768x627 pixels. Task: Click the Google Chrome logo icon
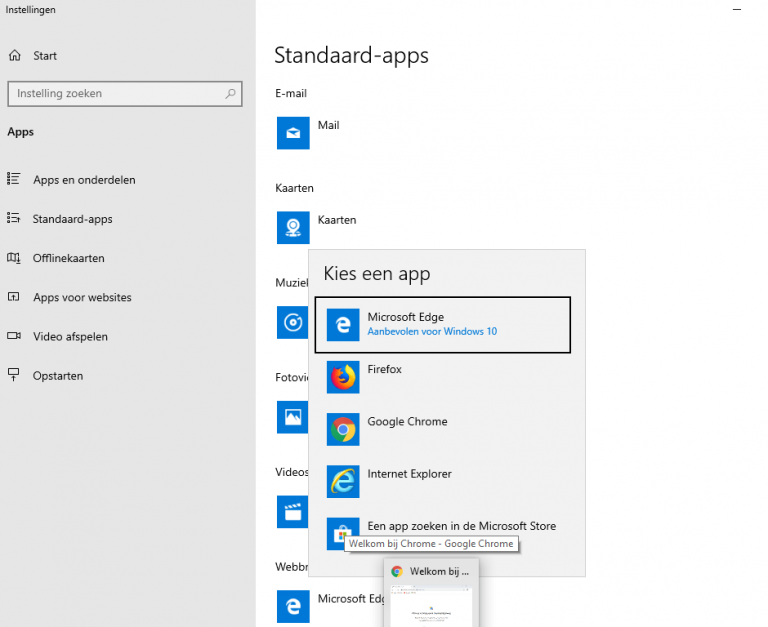pyautogui.click(x=343, y=430)
